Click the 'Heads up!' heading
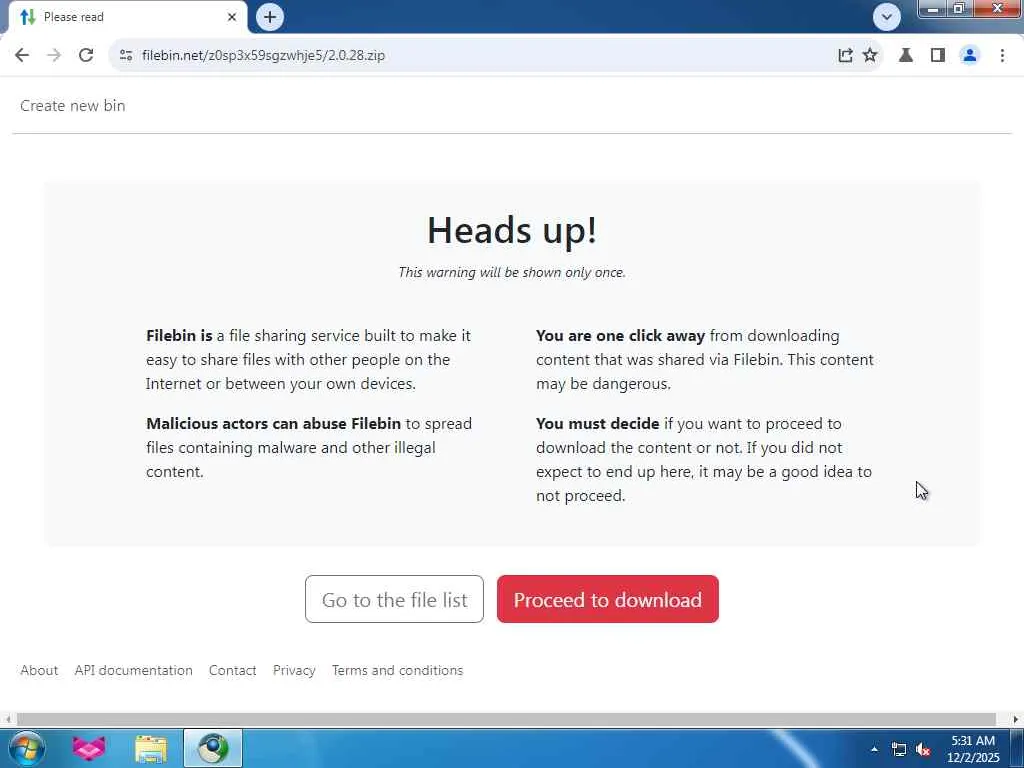Image resolution: width=1024 pixels, height=768 pixels. coord(512,230)
